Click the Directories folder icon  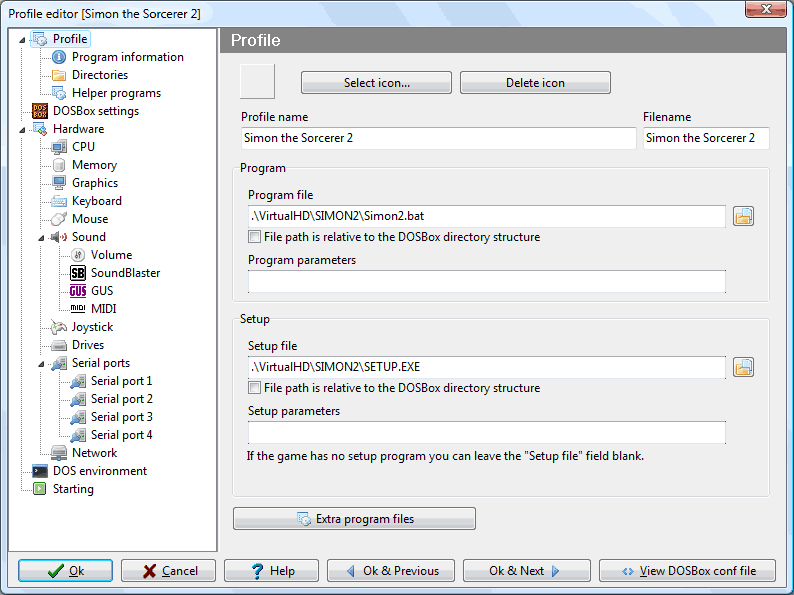(x=59, y=75)
